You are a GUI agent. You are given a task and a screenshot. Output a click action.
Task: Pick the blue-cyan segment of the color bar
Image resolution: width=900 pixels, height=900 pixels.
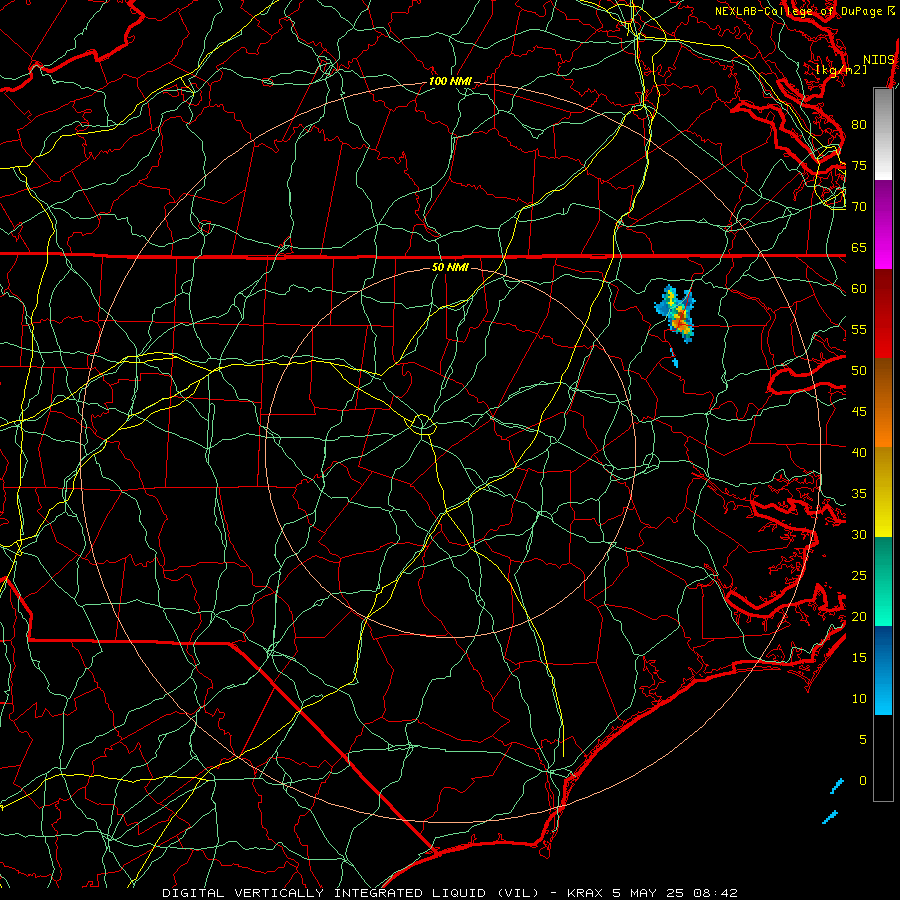883,670
